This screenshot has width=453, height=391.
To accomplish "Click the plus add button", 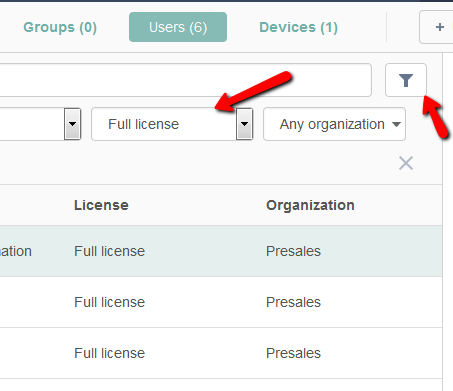I will (x=436, y=27).
